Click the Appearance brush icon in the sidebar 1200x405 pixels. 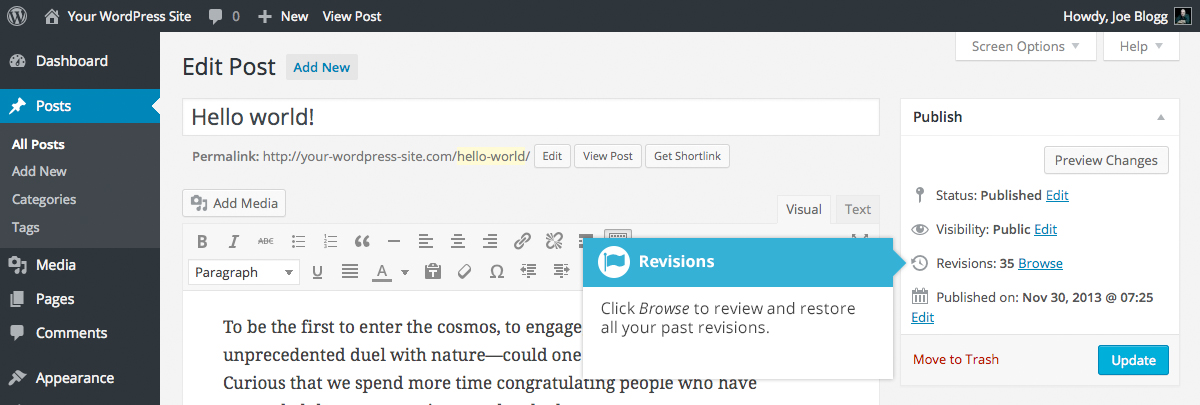18,378
